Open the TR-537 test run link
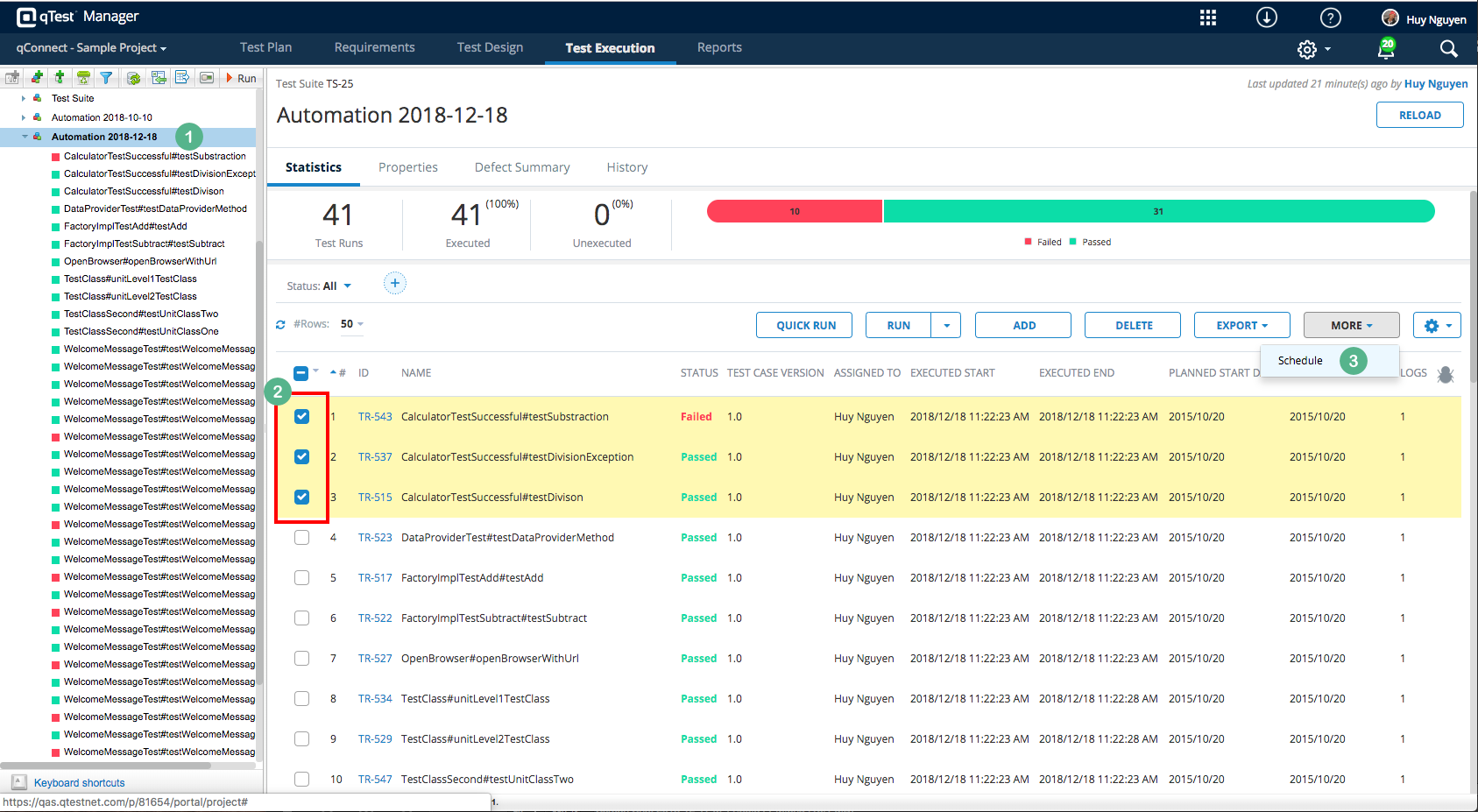Image resolution: width=1478 pixels, height=812 pixels. point(375,457)
